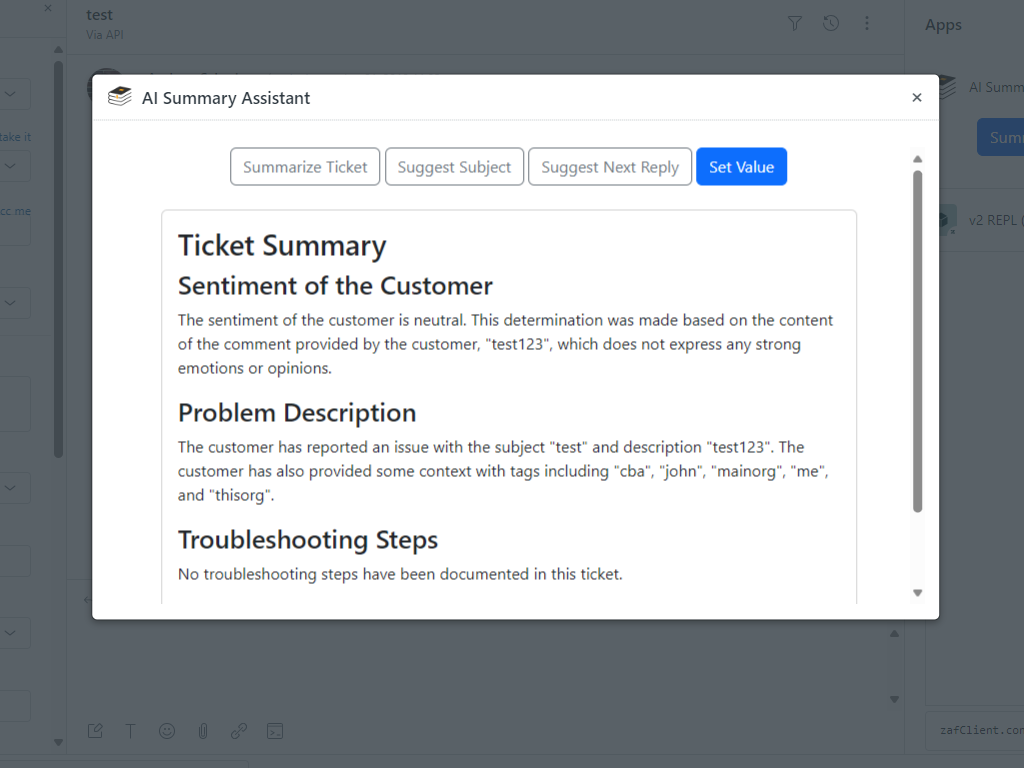Click the compose edit icon in editor toolbar
Viewport: 1024px width, 768px height.
coord(95,731)
